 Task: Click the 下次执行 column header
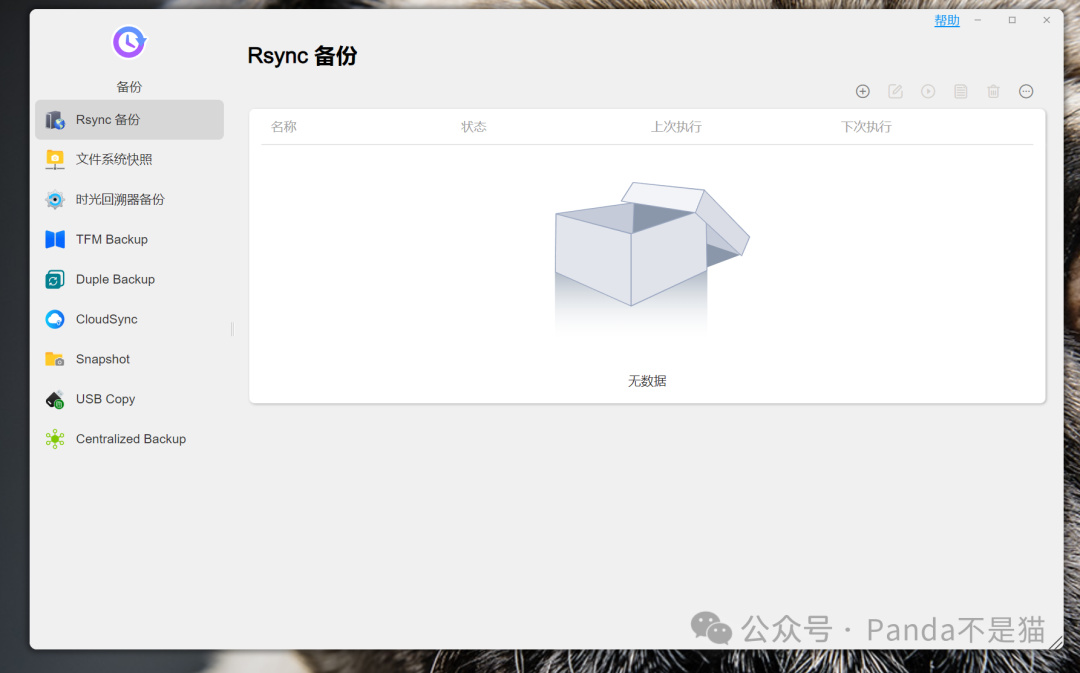point(866,127)
